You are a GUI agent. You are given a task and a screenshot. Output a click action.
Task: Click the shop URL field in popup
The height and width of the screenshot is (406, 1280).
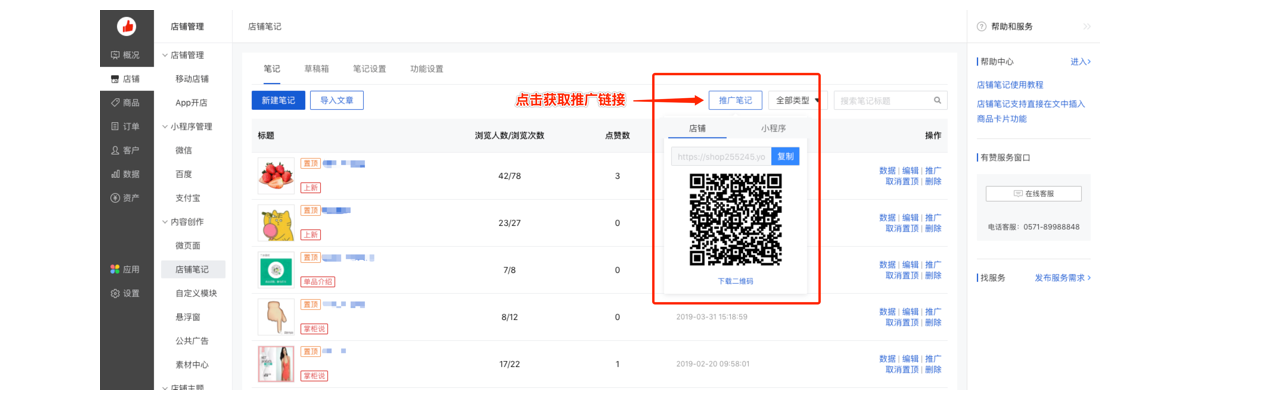(720, 157)
